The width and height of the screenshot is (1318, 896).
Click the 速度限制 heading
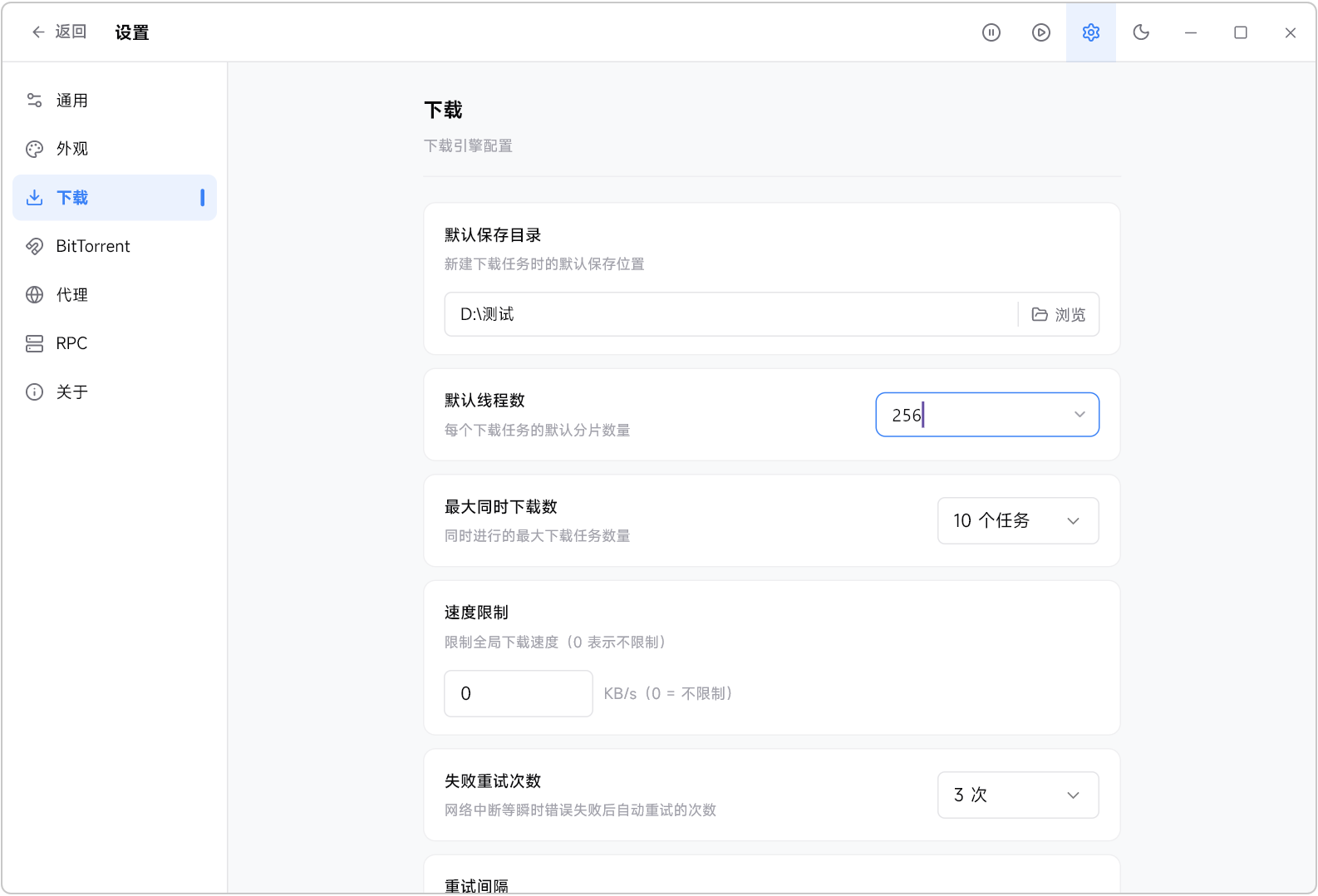pyautogui.click(x=476, y=613)
